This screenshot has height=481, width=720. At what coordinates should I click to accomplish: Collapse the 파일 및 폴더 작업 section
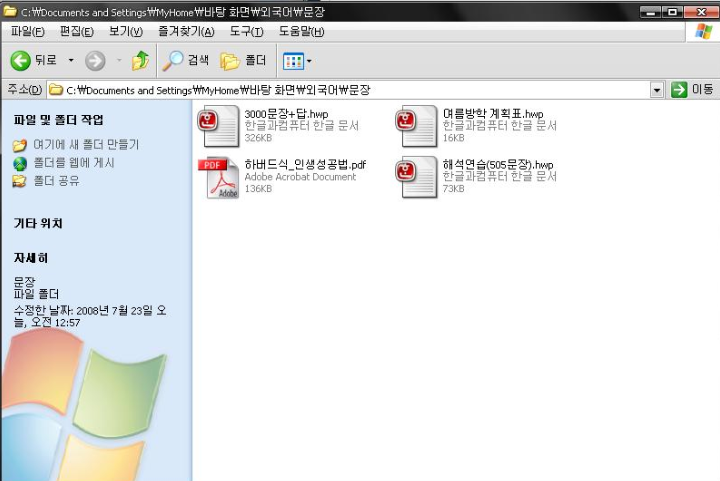pyautogui.click(x=58, y=120)
